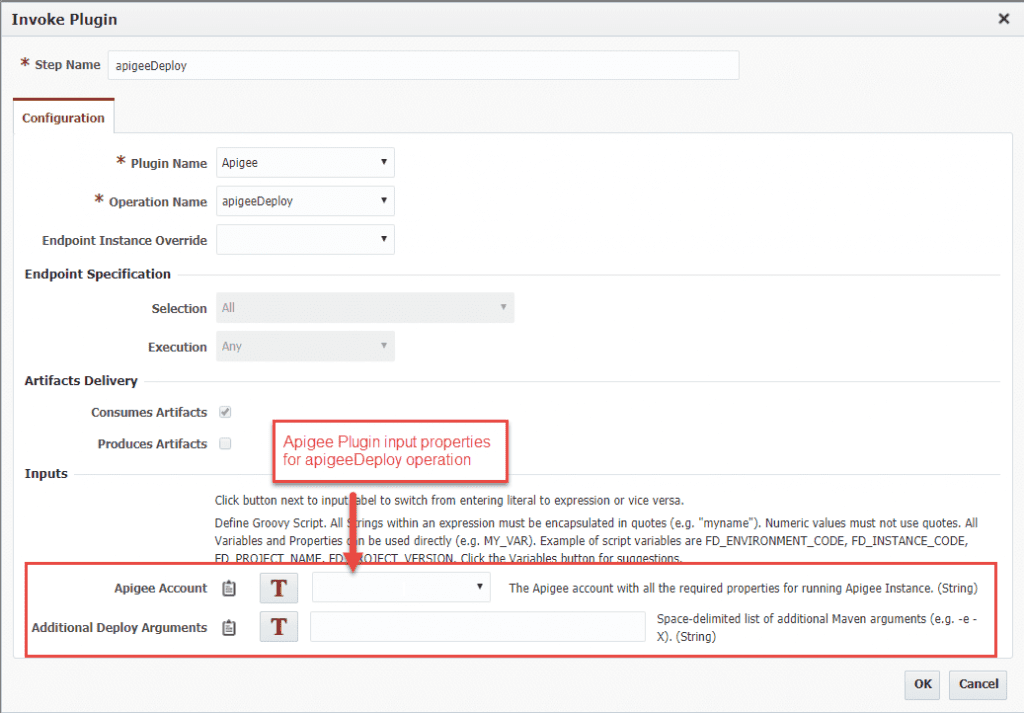Viewport: 1024px width, 713px height.
Task: Click OK to save the apigeeDeploy step
Action: (x=921, y=685)
